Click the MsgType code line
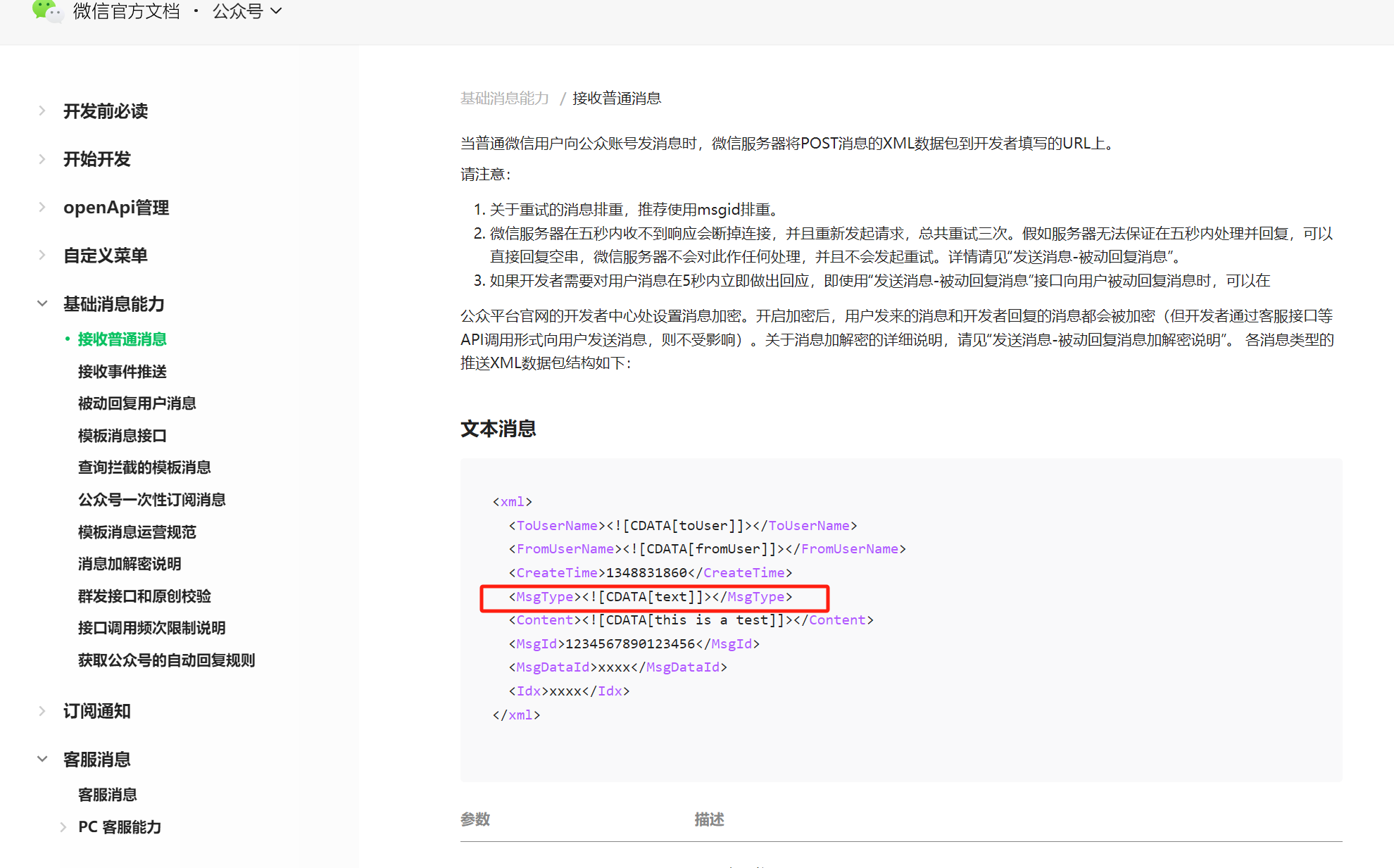This screenshot has height=868, width=1394. pyautogui.click(x=651, y=597)
